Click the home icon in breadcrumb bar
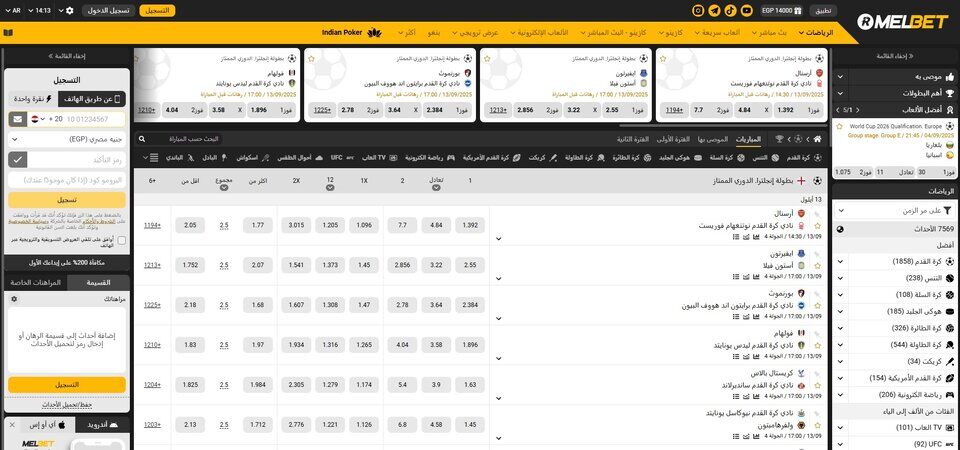This screenshot has width=960, height=450. (x=817, y=139)
